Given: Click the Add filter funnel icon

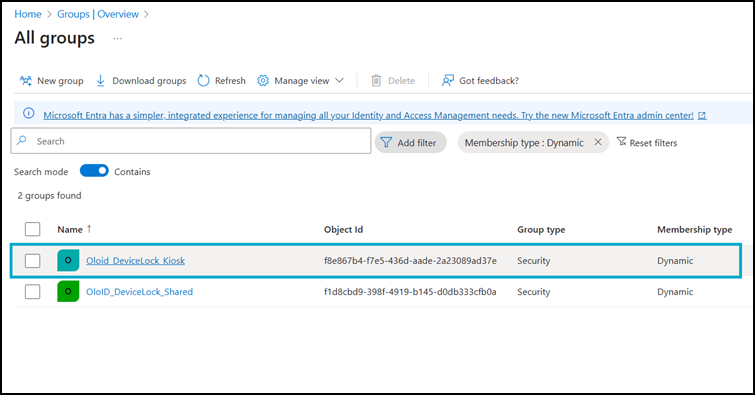Looking at the screenshot, I should tap(386, 143).
